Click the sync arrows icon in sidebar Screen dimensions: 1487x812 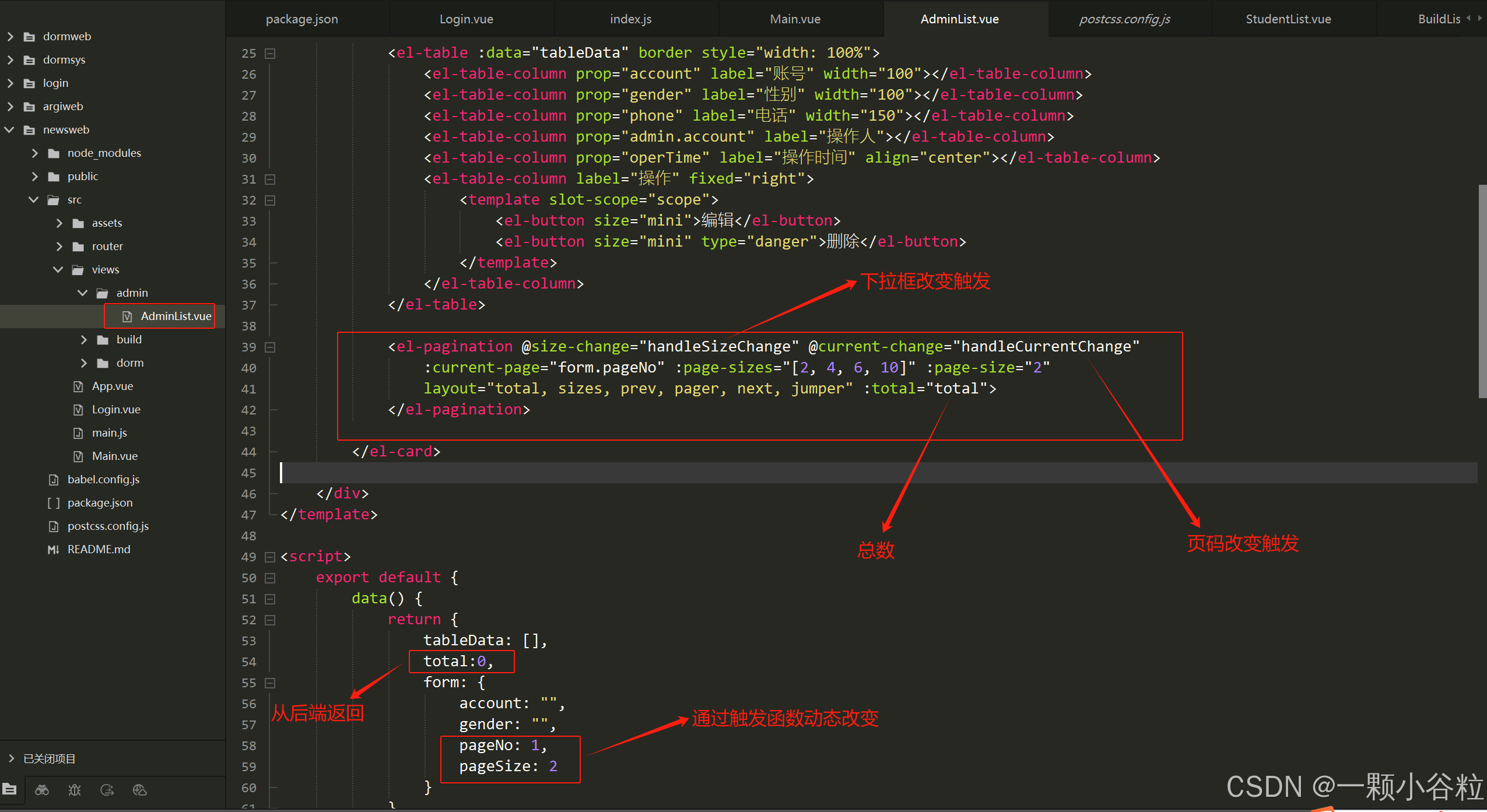pyautogui.click(x=107, y=790)
